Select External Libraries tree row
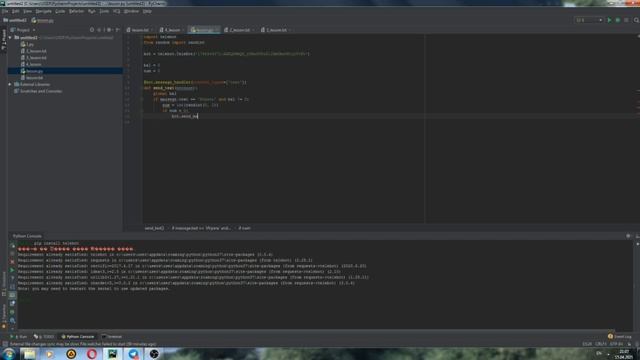The width and height of the screenshot is (640, 360). pos(32,84)
